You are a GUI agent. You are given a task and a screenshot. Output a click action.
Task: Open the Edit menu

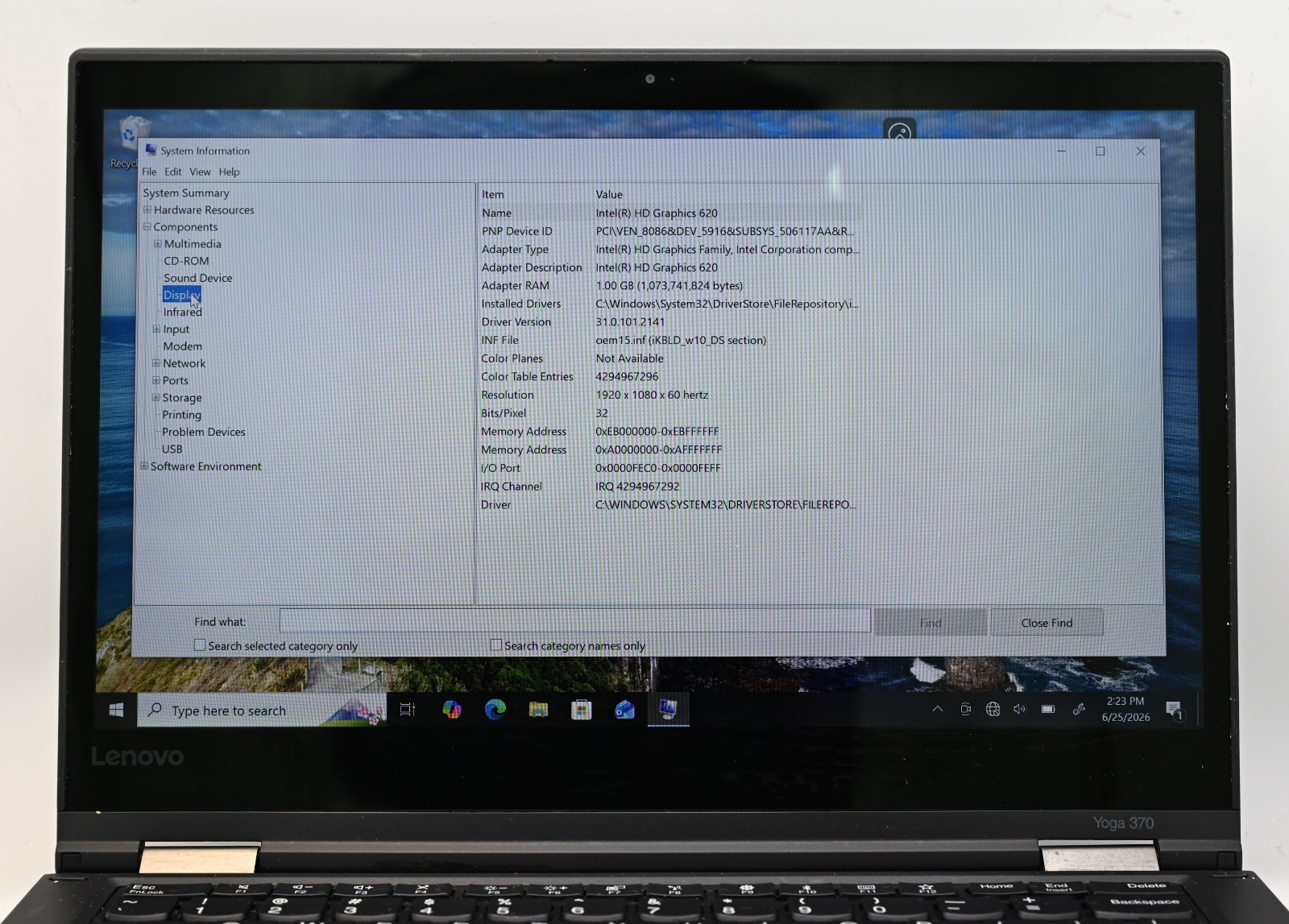click(173, 172)
